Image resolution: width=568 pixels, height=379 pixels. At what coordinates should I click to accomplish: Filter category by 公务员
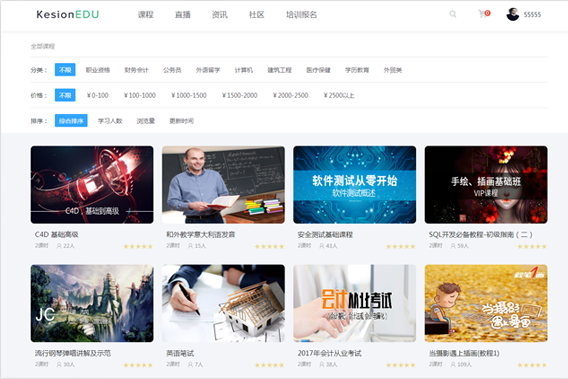pyautogui.click(x=172, y=70)
